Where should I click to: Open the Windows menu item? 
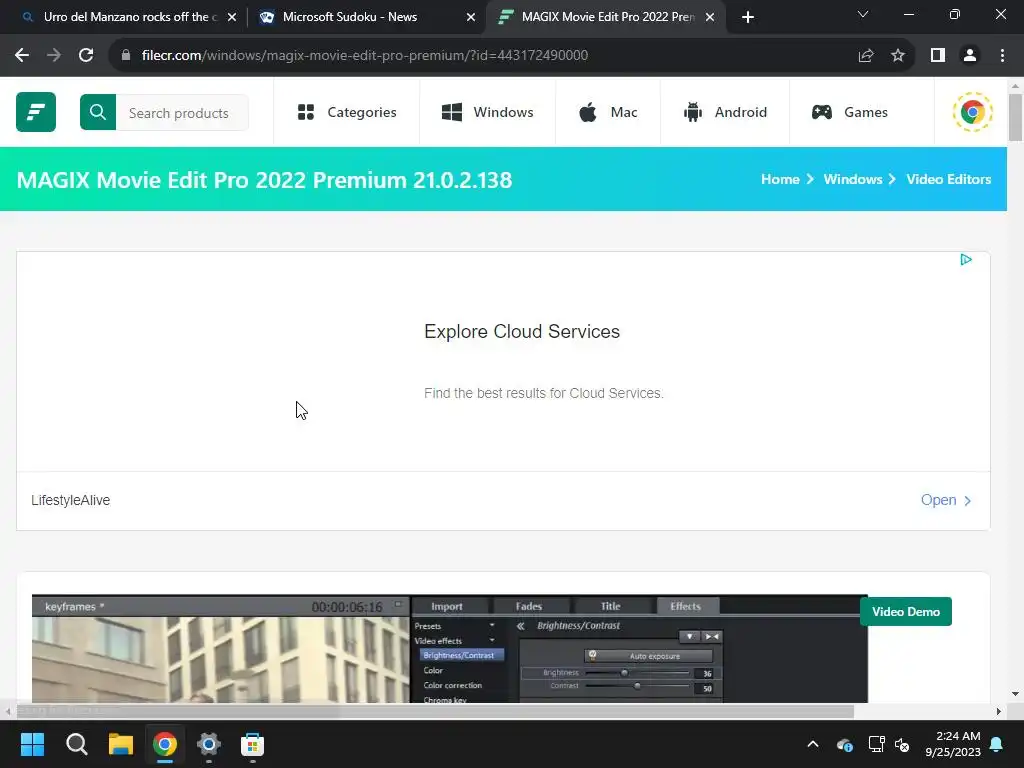487,112
